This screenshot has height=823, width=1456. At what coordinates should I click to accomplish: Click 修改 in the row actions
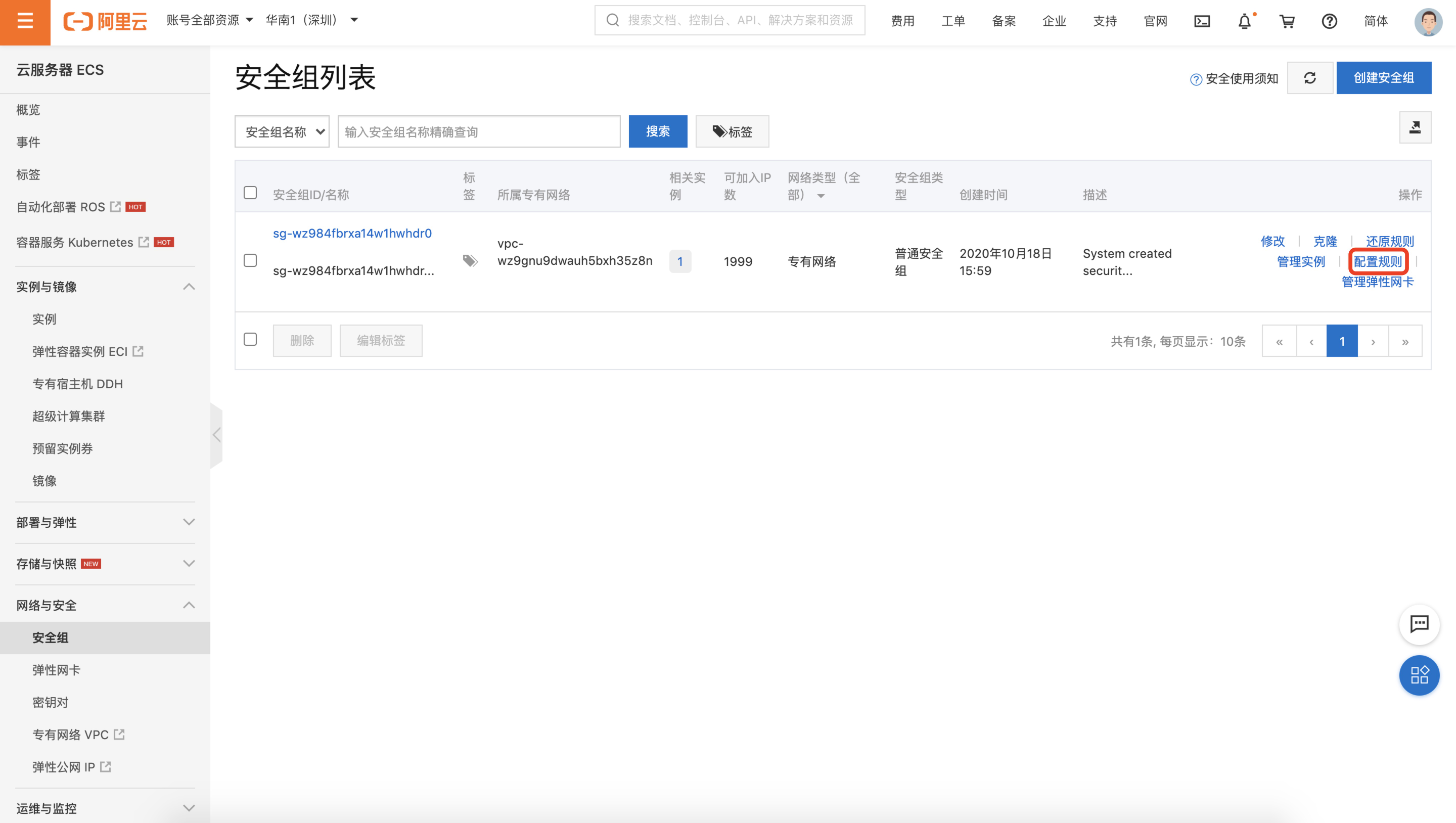point(1272,241)
